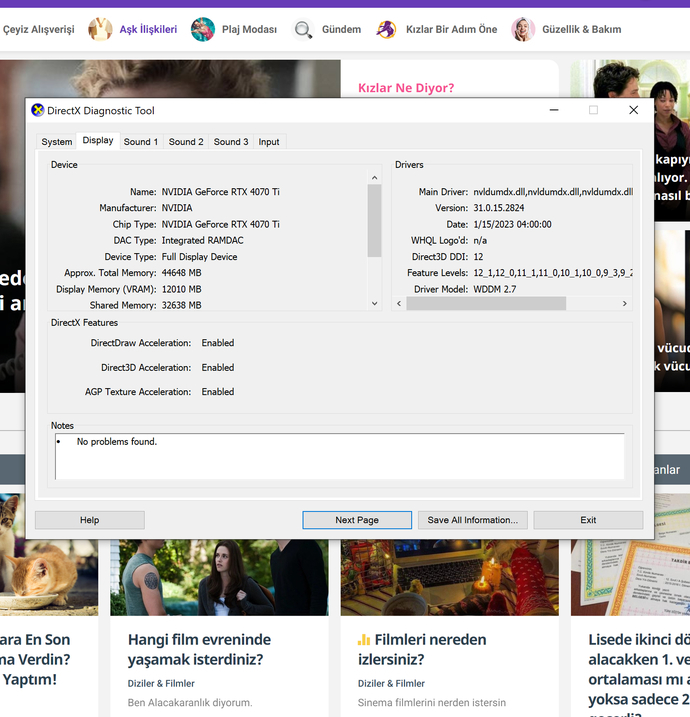Click Device list scroll up arrow
This screenshot has height=717, width=690.
pyautogui.click(x=374, y=177)
